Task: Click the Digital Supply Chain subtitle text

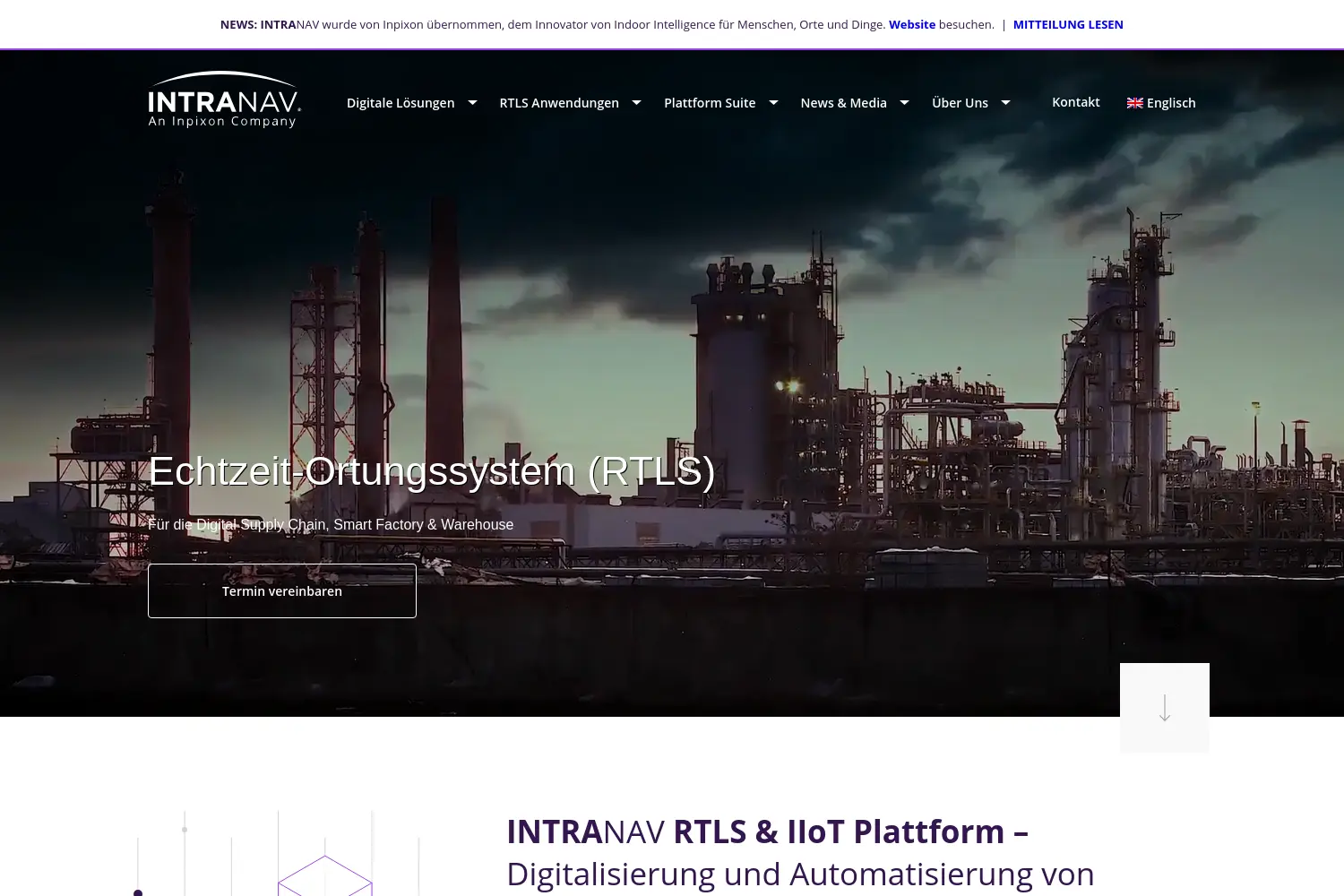Action: pyautogui.click(x=331, y=524)
